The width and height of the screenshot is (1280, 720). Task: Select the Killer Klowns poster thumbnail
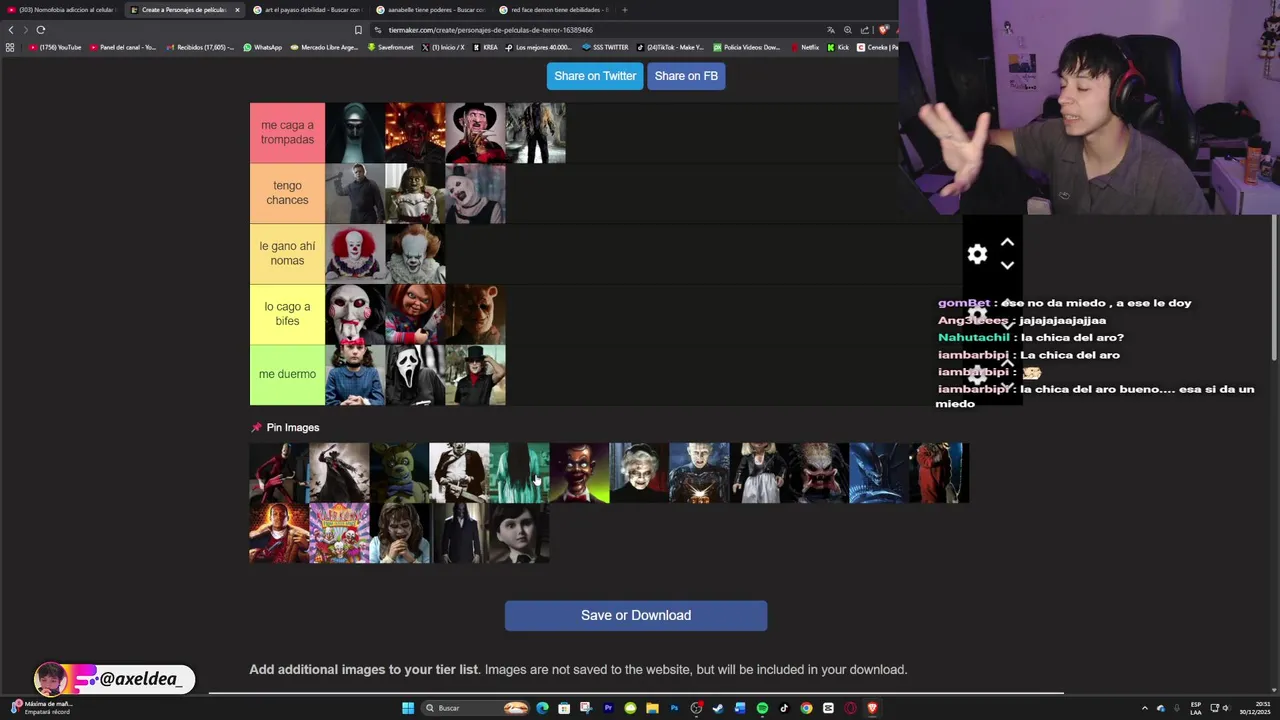tap(339, 533)
